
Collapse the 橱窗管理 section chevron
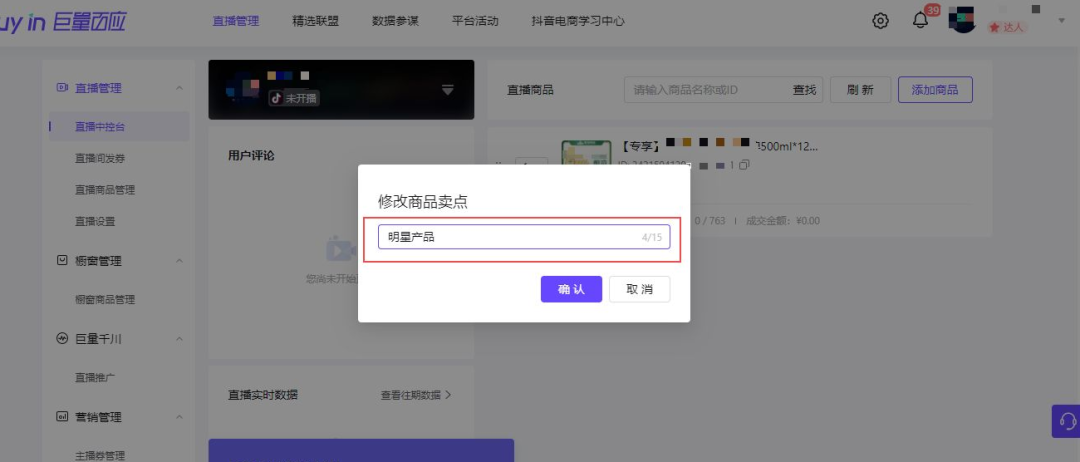[x=179, y=260]
